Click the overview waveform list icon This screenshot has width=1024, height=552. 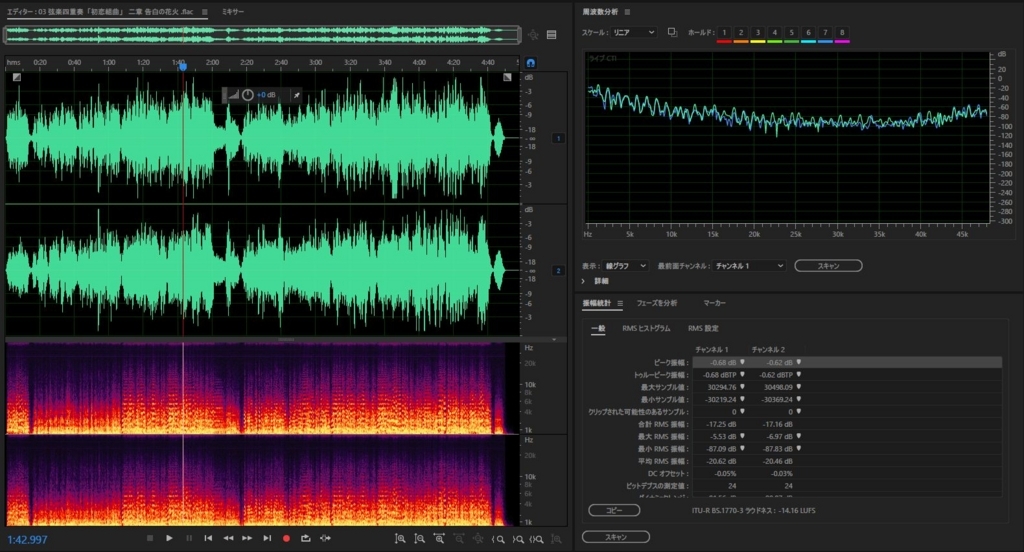[x=551, y=35]
